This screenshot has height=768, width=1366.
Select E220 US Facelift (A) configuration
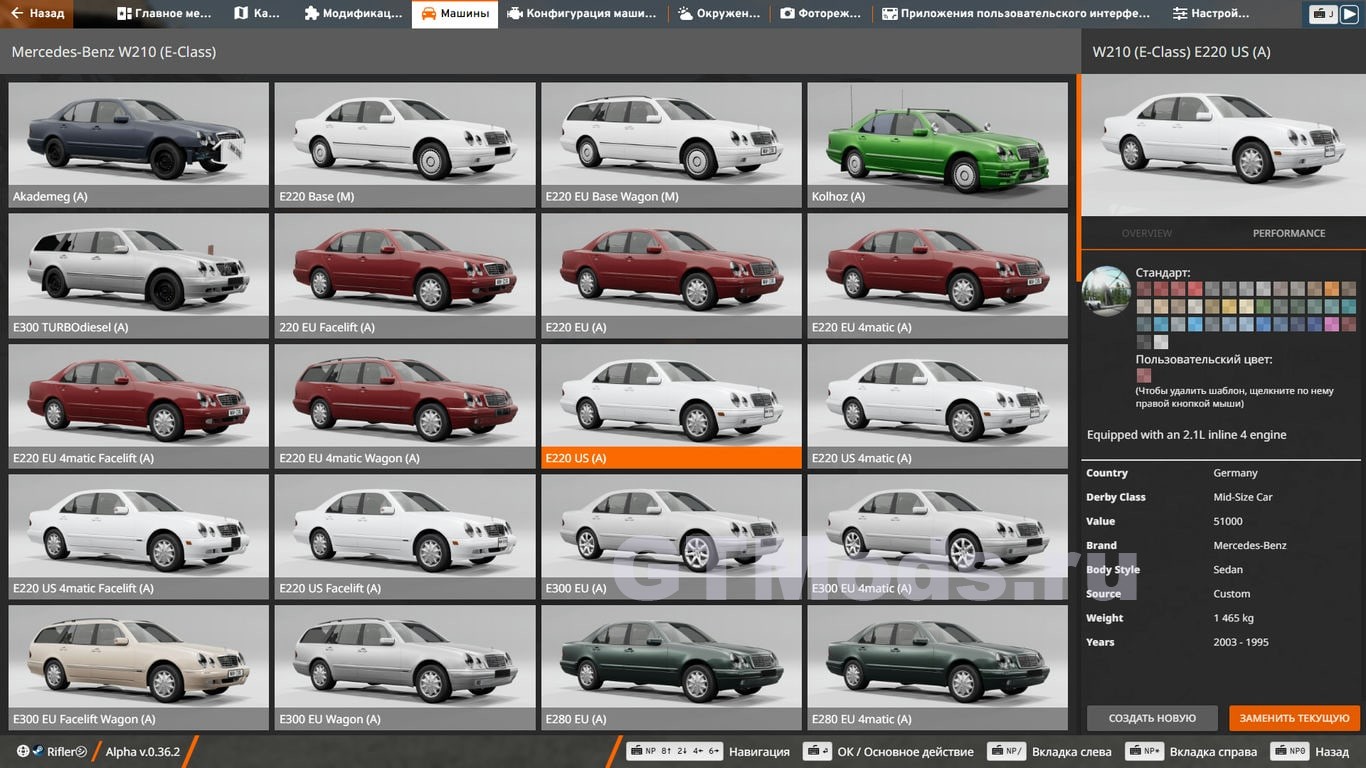coord(405,536)
